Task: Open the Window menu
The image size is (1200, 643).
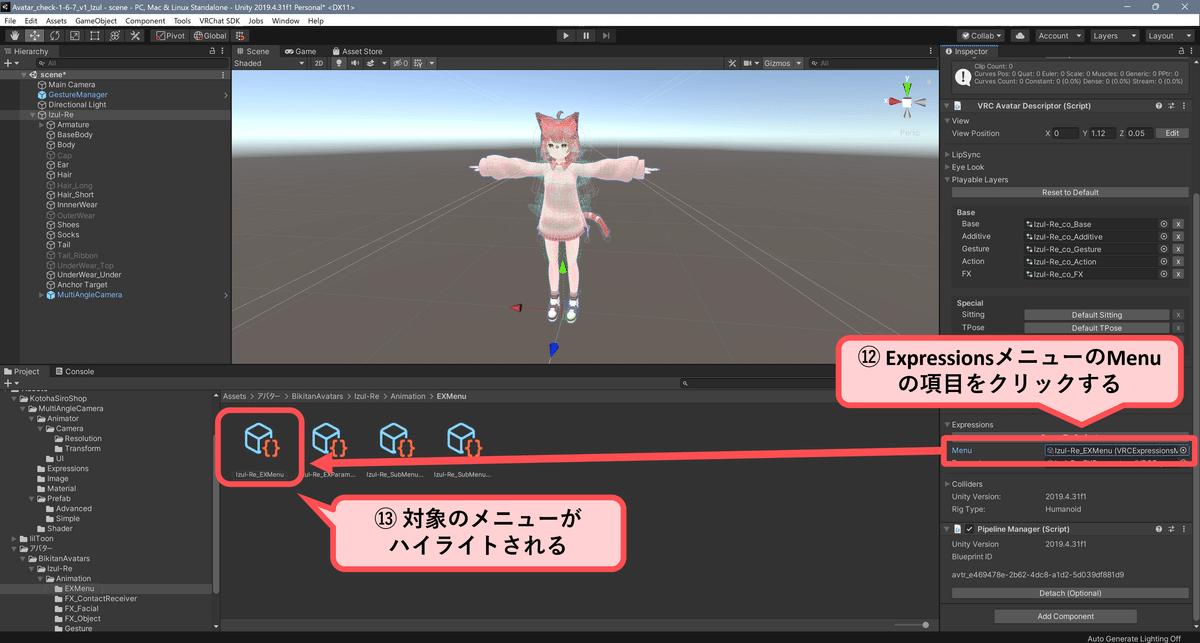Action: [x=285, y=20]
